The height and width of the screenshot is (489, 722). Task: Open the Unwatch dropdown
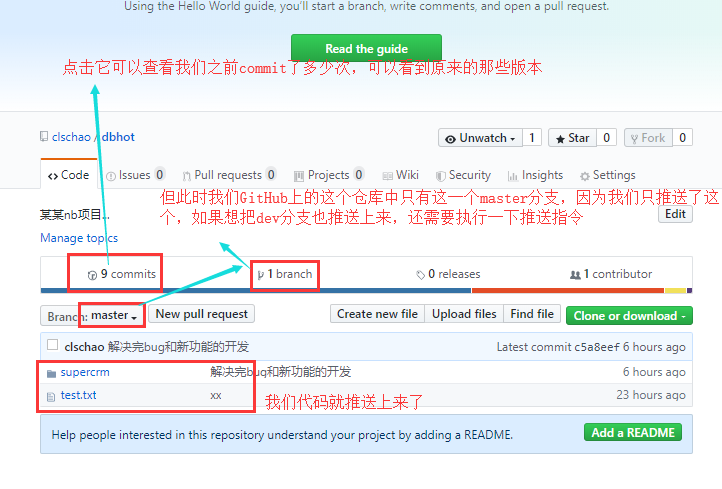[480, 138]
